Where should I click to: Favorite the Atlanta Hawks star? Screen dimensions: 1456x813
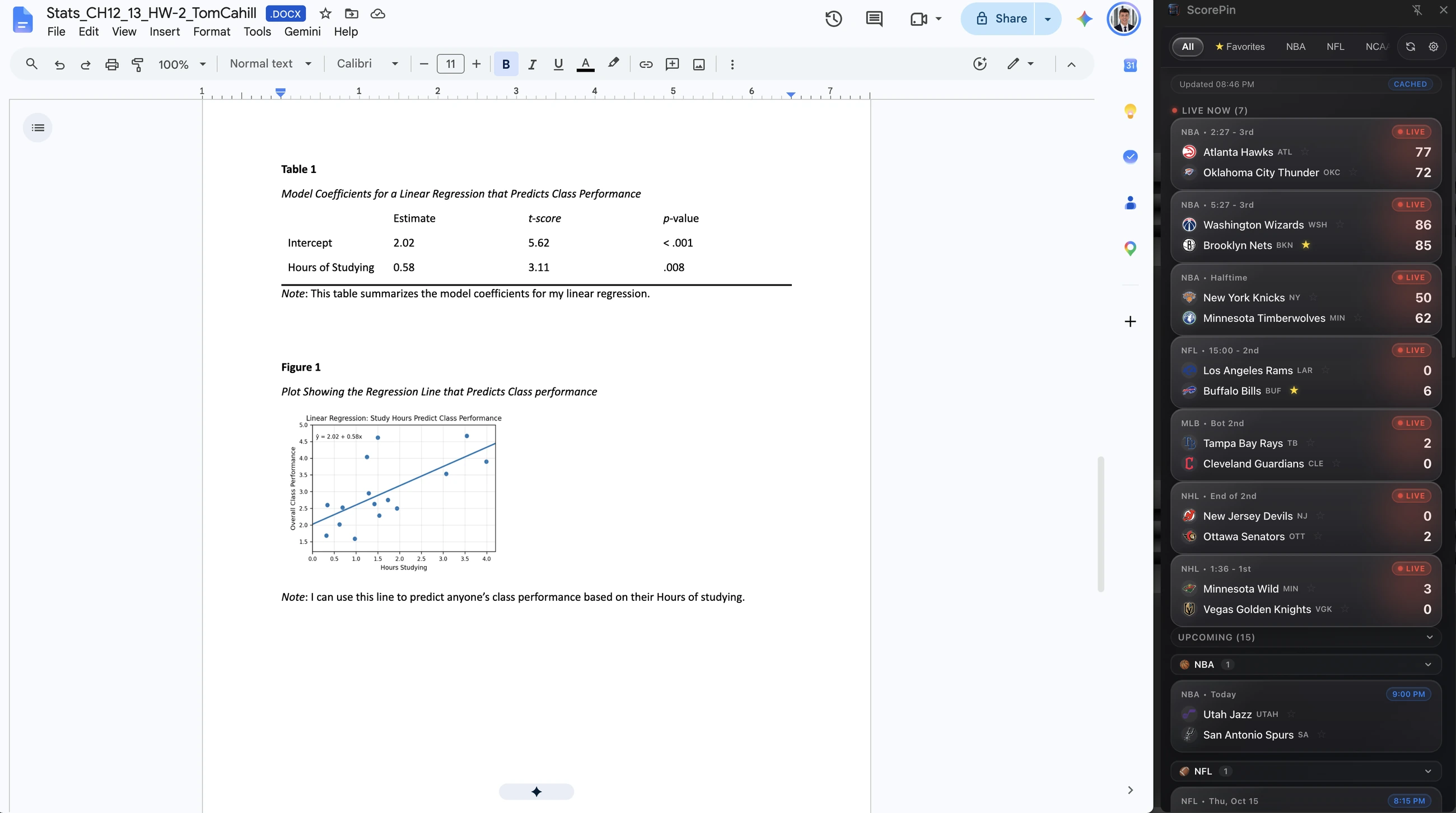pyautogui.click(x=1305, y=151)
